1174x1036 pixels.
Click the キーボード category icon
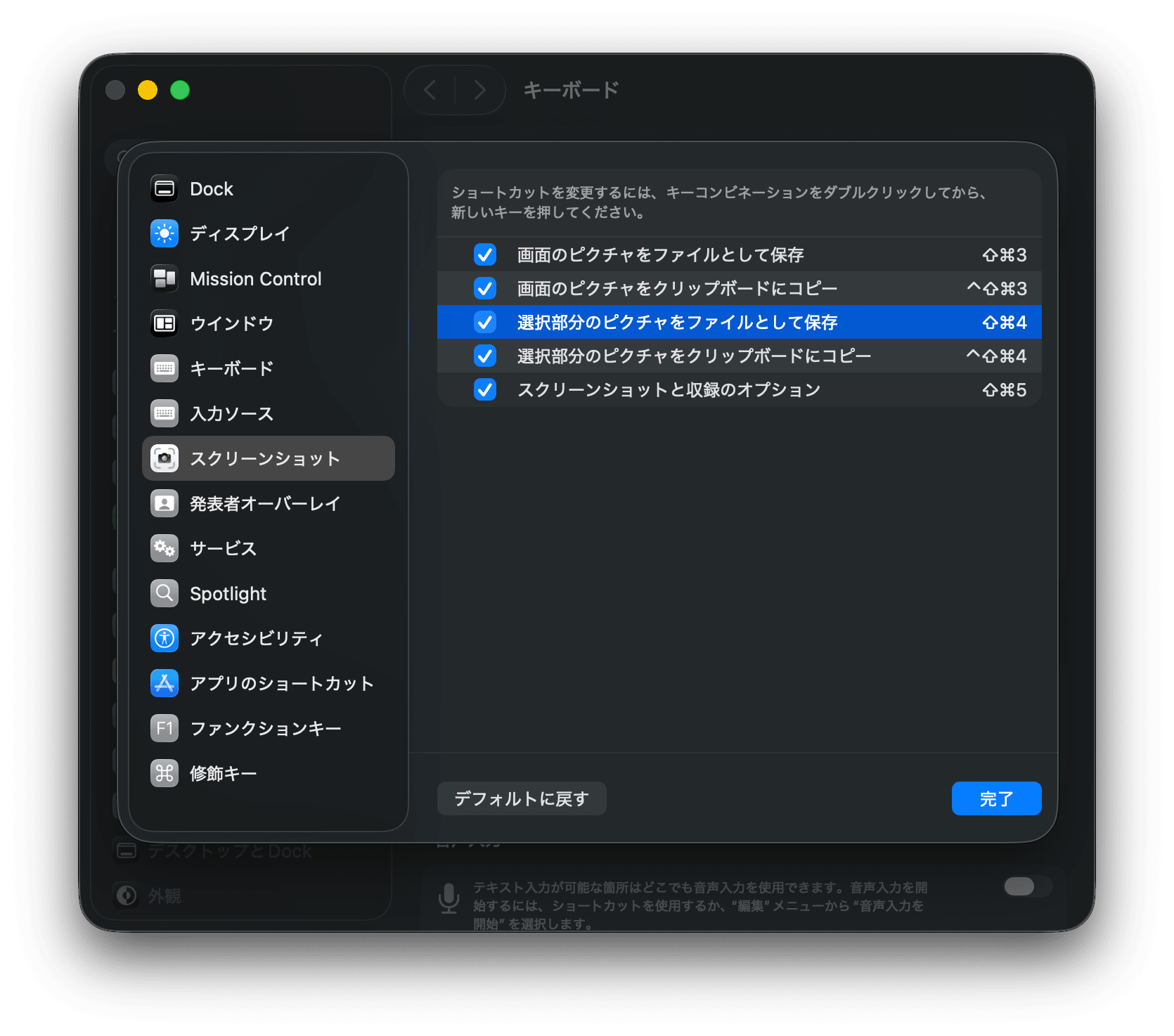[x=165, y=368]
